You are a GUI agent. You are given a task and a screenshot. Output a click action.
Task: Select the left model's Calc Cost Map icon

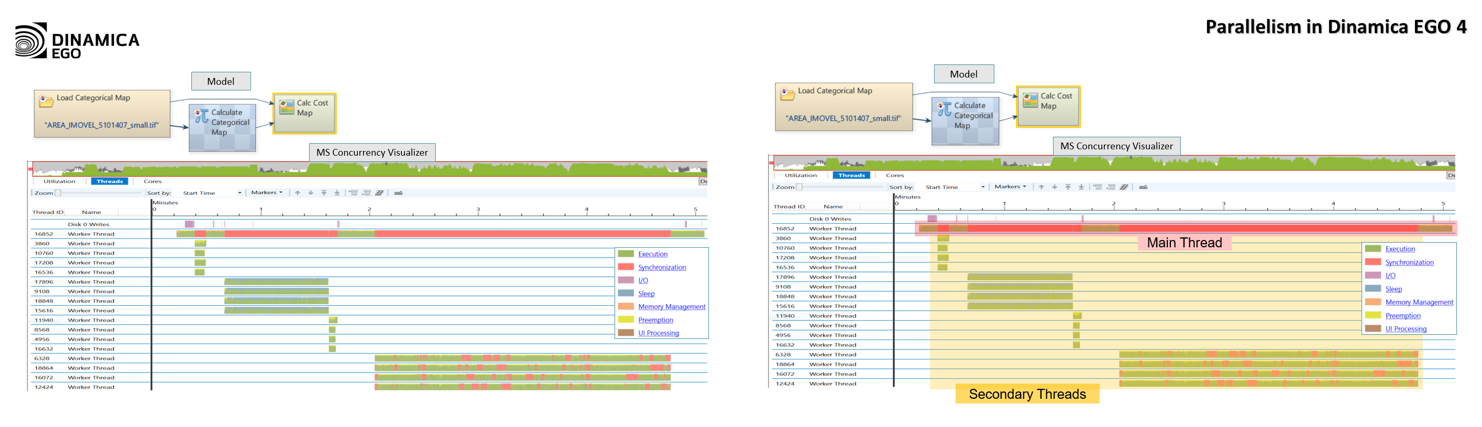286,106
